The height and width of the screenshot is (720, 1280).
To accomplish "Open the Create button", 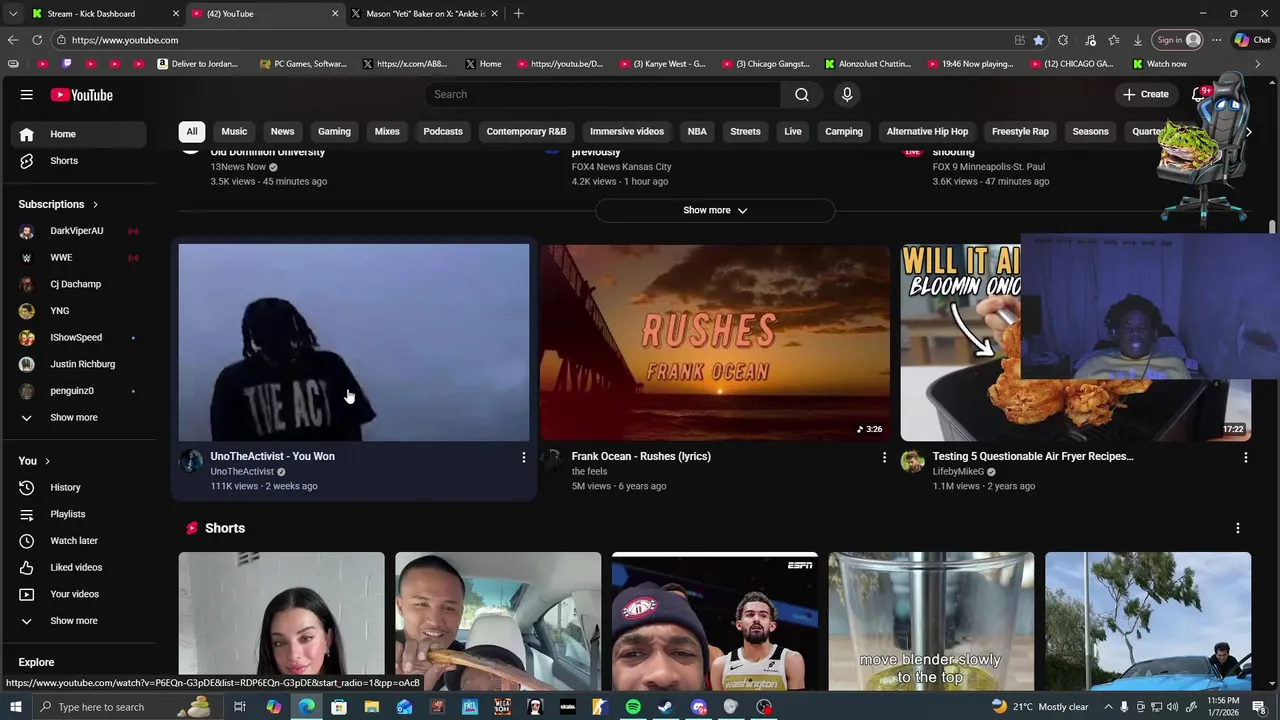I will coord(1146,94).
